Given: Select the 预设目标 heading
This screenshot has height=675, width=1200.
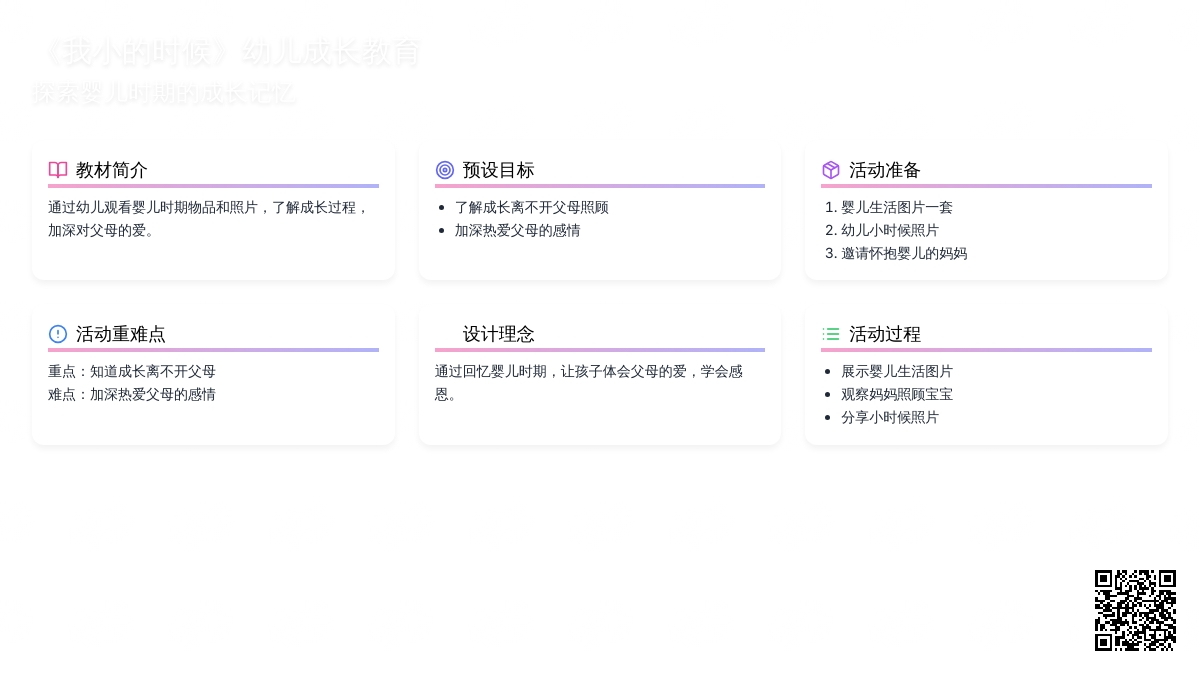Looking at the screenshot, I should pyautogui.click(x=498, y=170).
